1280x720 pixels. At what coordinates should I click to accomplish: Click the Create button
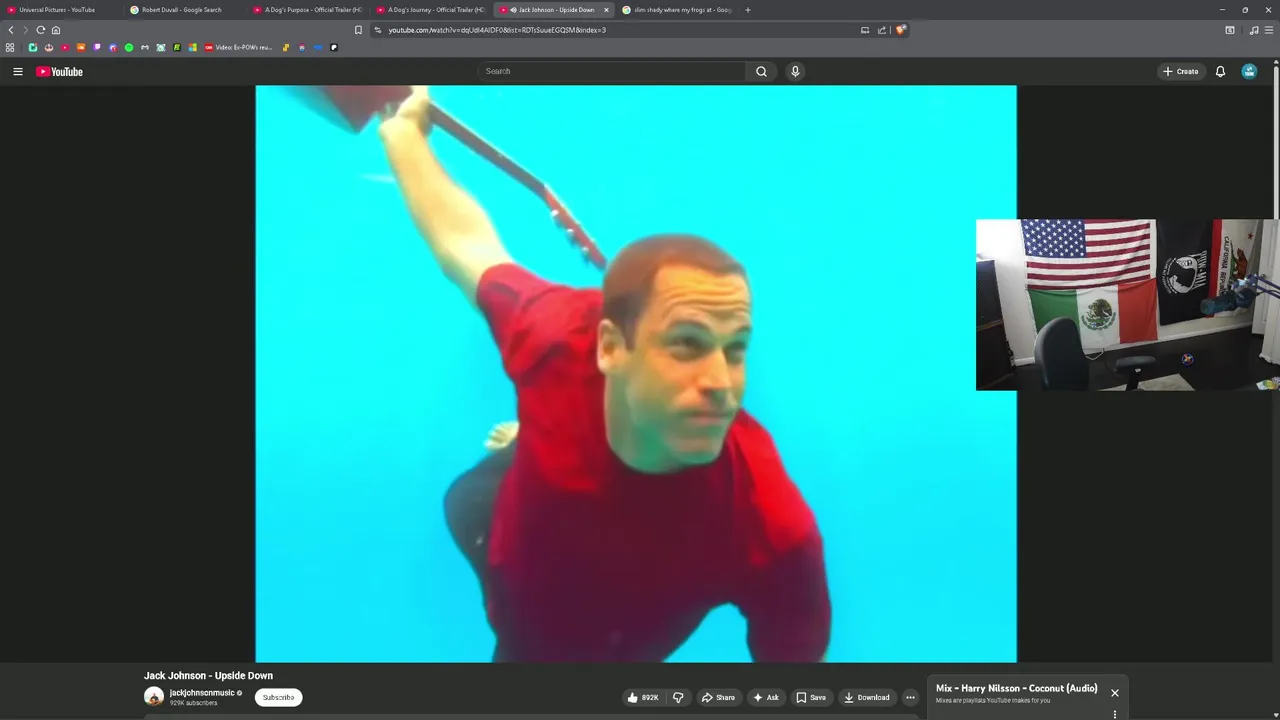(x=1181, y=71)
